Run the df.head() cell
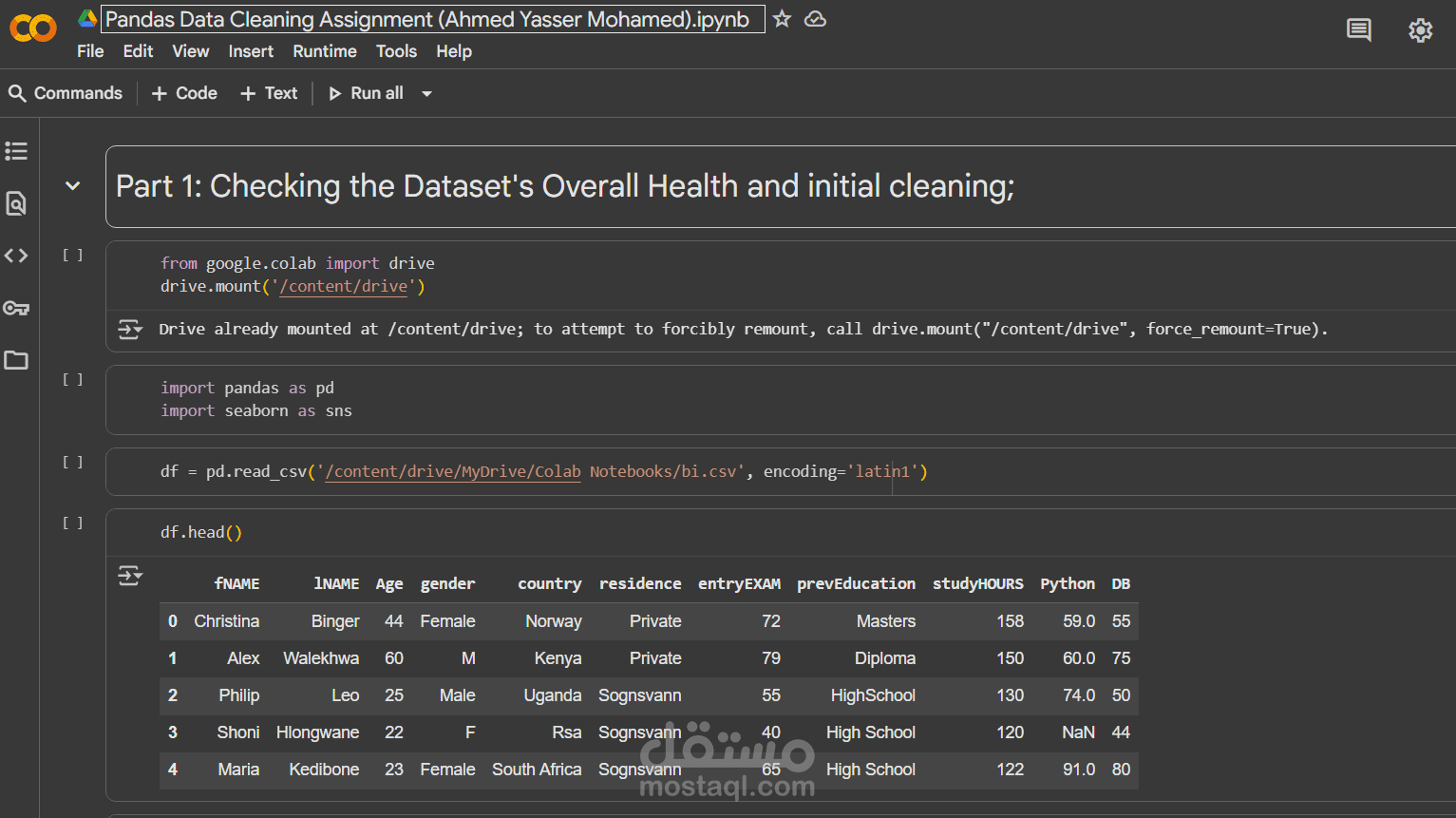Viewport: 1456px width, 818px height. tap(73, 523)
